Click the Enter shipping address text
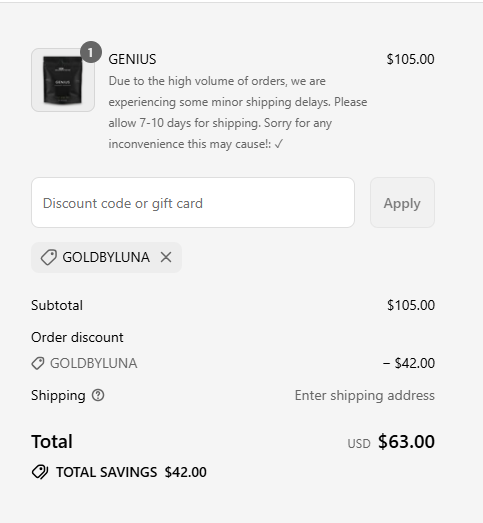The image size is (483, 523). [365, 395]
